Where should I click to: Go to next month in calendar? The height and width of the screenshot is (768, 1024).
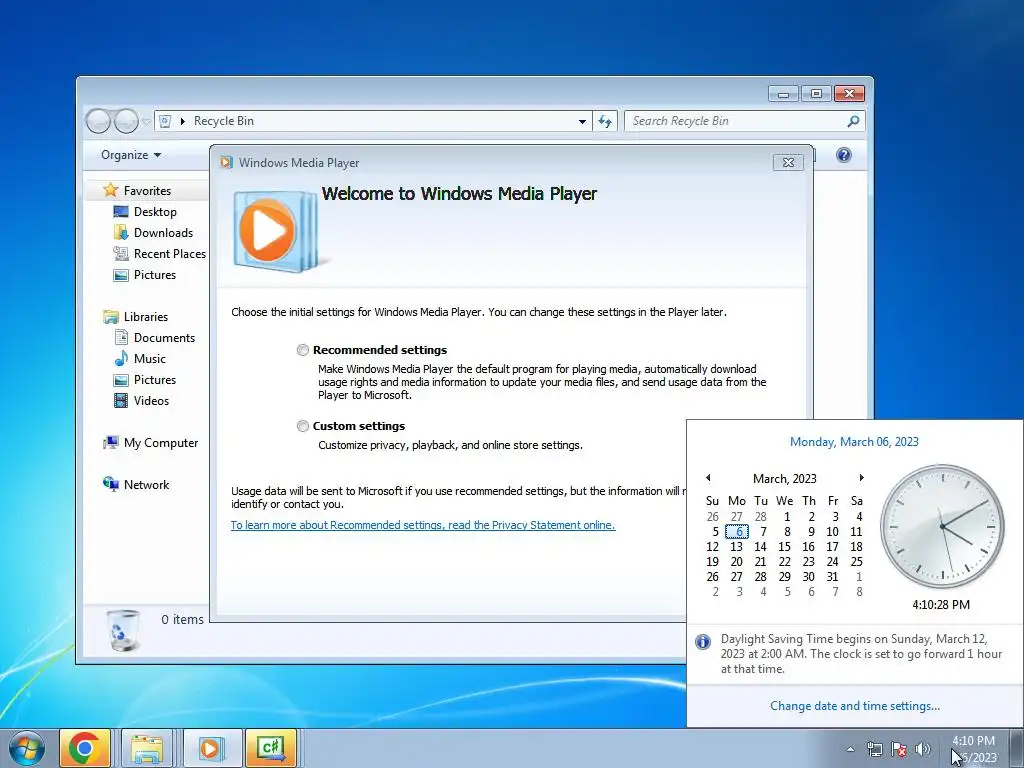pyautogui.click(x=861, y=478)
